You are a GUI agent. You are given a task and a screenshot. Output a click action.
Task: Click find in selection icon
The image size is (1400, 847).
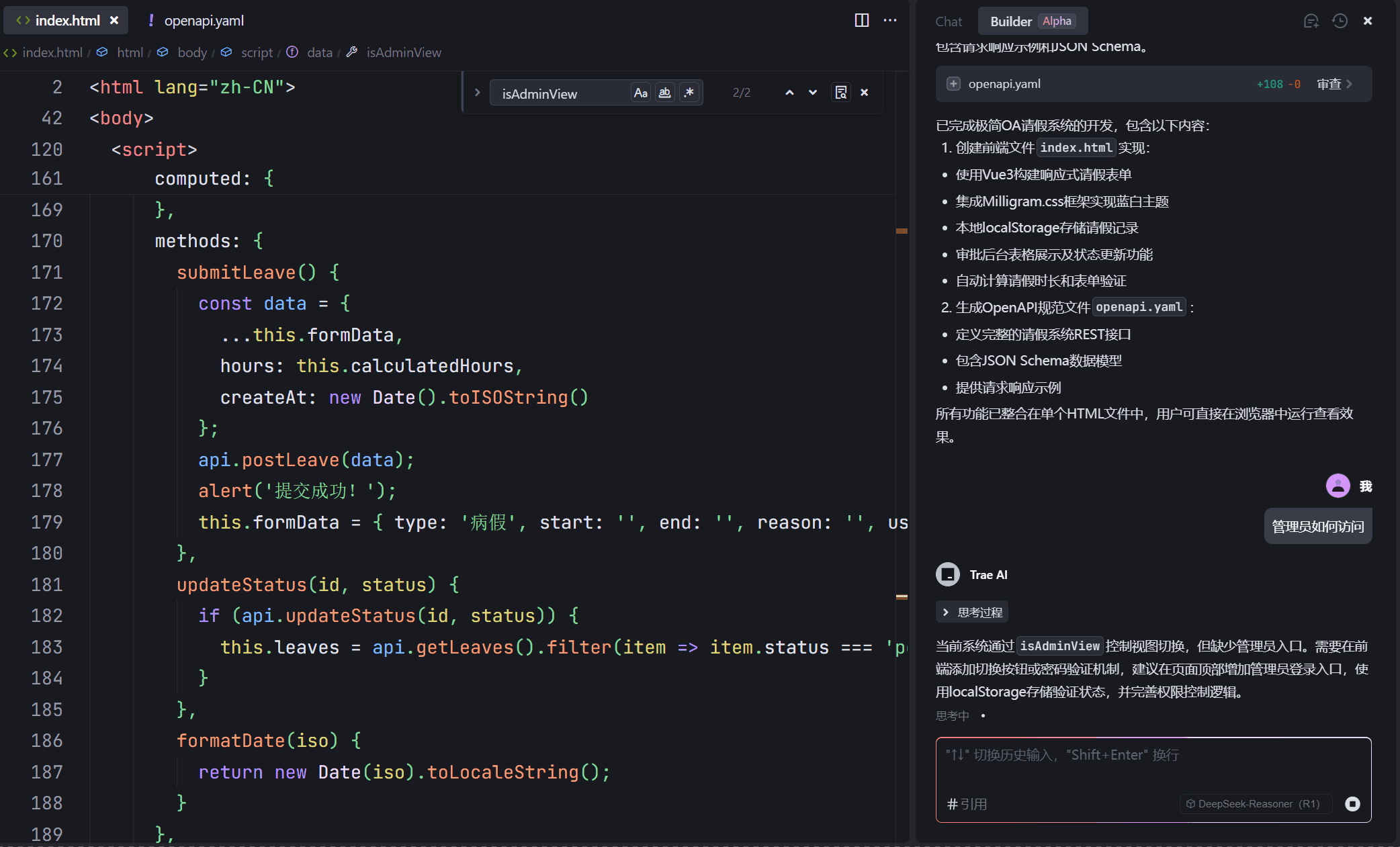(840, 93)
